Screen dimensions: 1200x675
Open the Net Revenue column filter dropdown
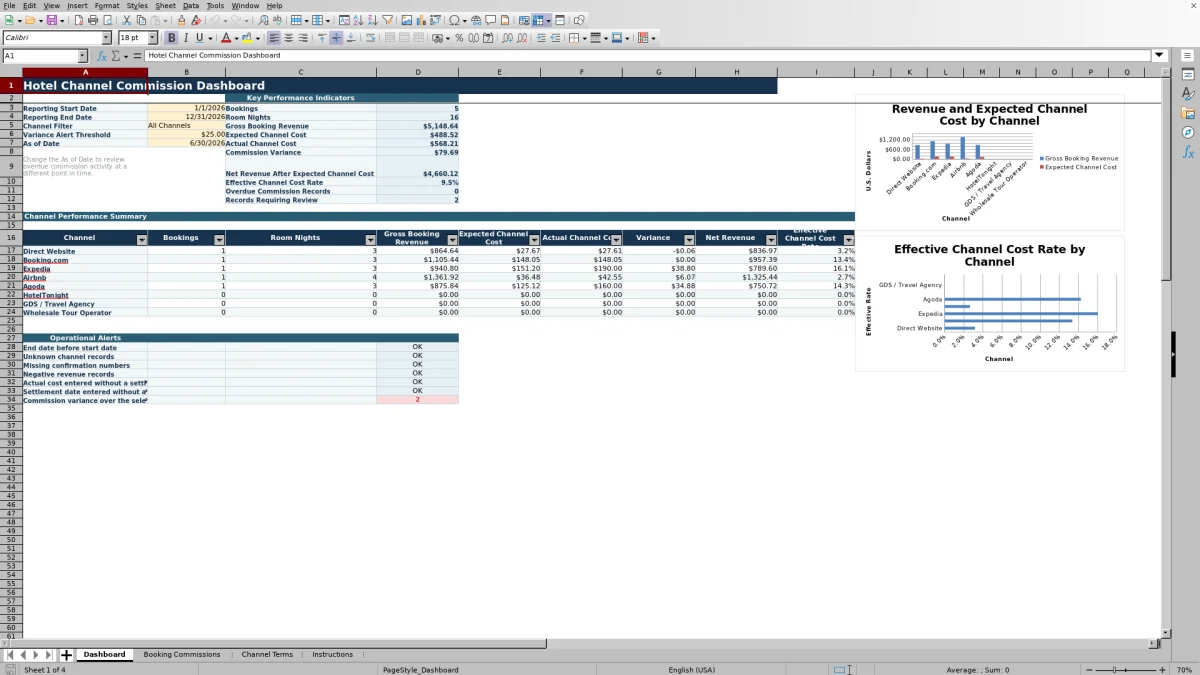point(771,240)
